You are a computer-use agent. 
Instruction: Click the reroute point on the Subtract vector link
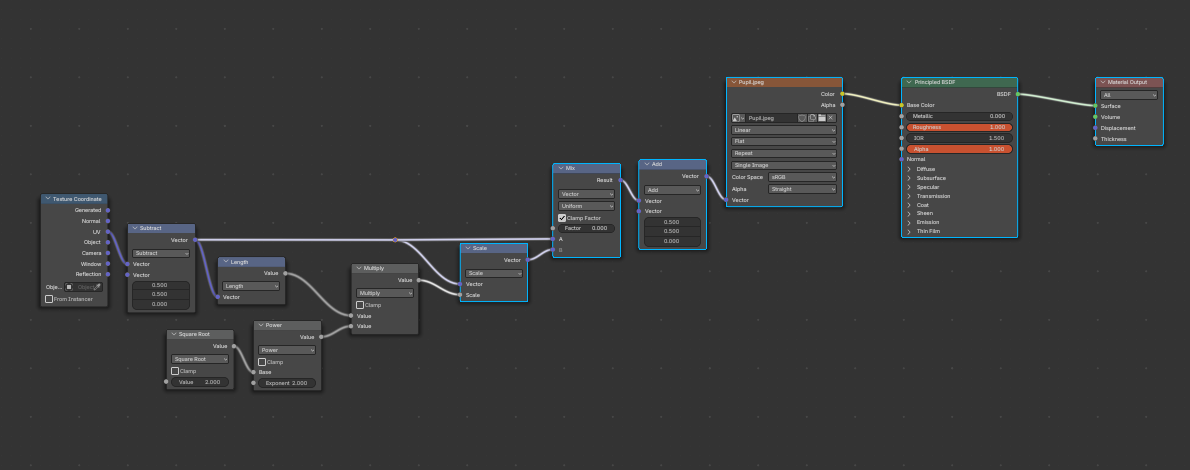tap(395, 240)
